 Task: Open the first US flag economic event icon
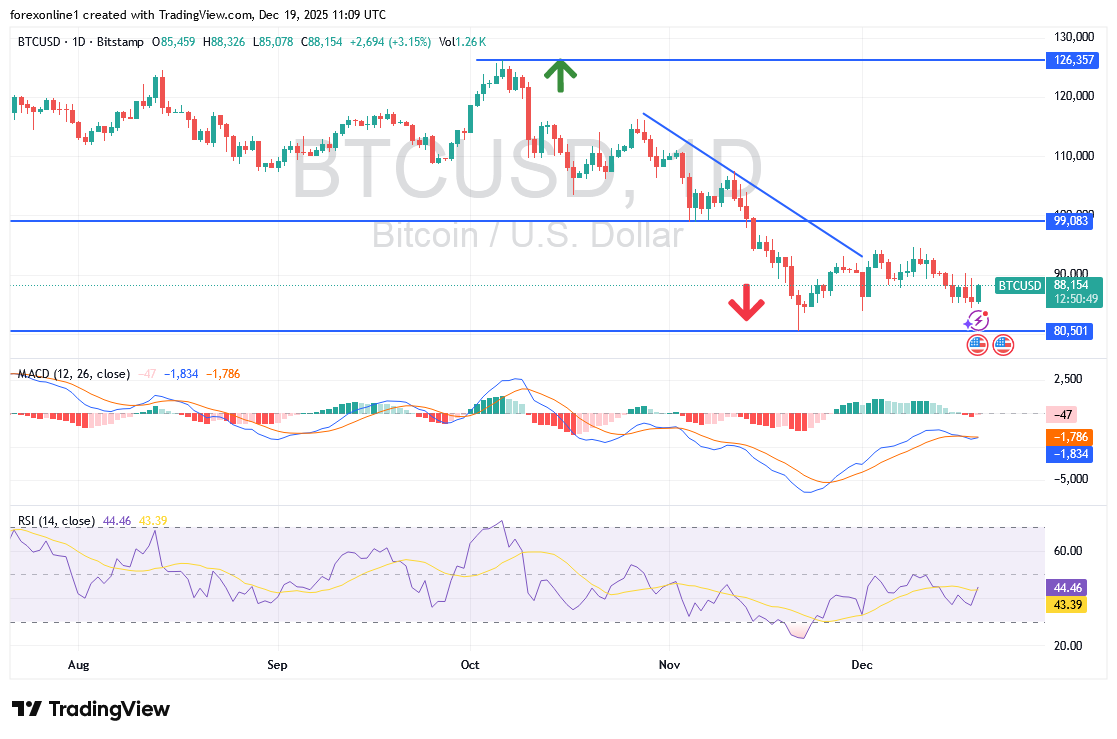tap(976, 344)
